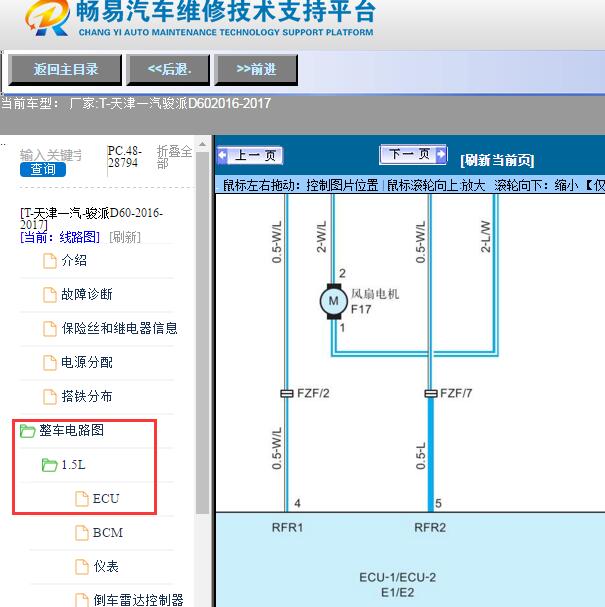This screenshot has width=605, height=607.
Task: Click the [刷新当前页] link
Action: coord(497,160)
